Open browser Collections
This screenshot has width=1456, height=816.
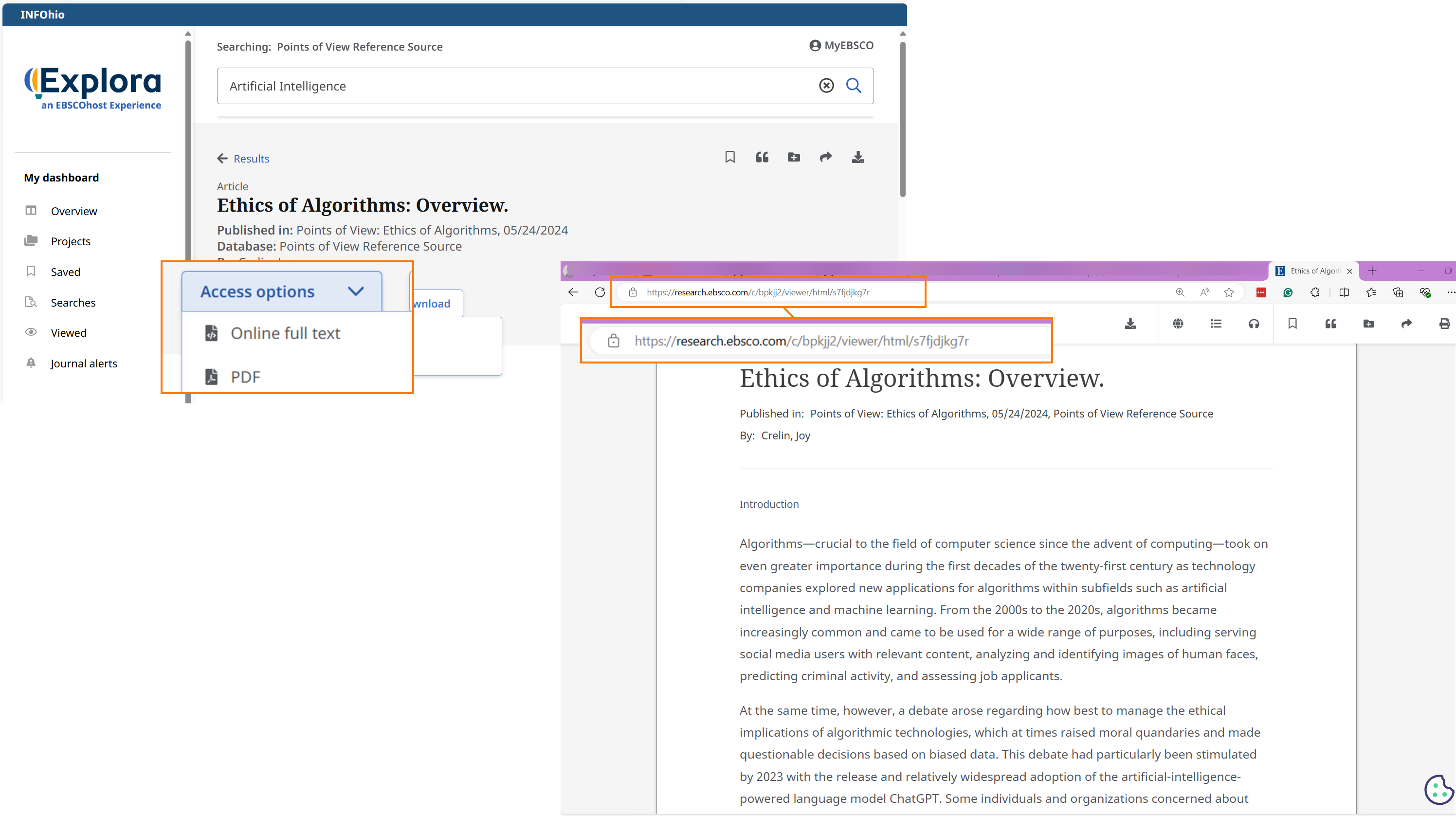tap(1399, 292)
